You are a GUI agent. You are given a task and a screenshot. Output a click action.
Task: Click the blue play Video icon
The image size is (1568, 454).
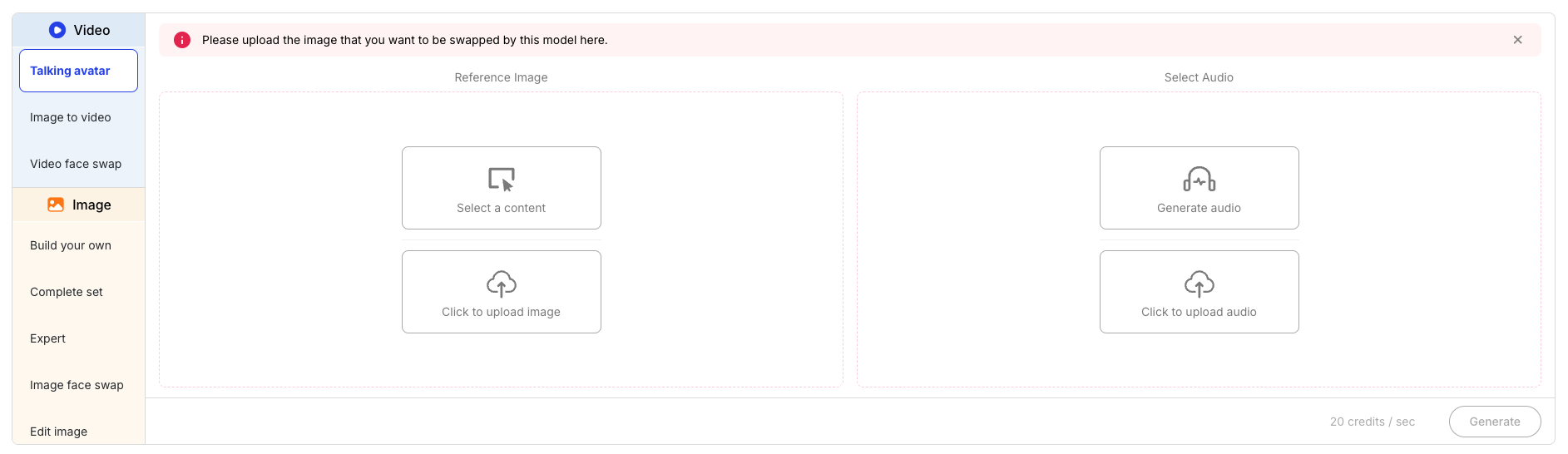click(x=57, y=30)
